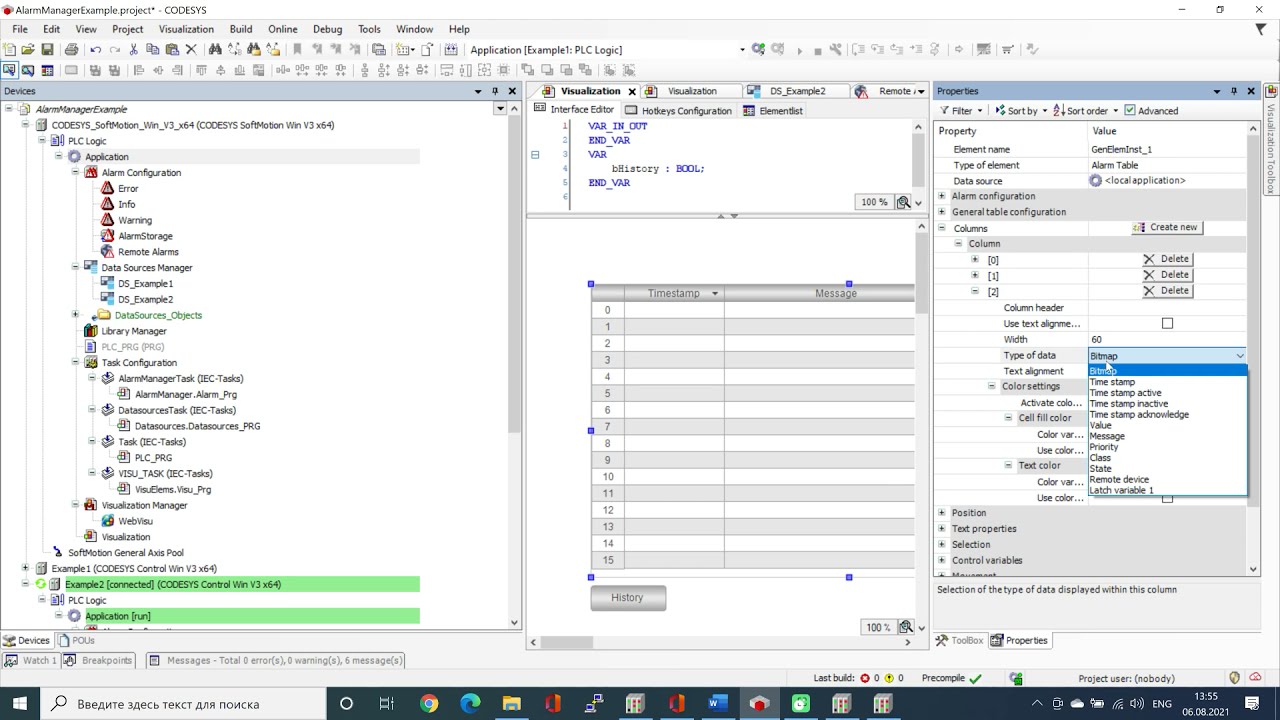Expand the Text properties group
The height and width of the screenshot is (720, 1280).
click(942, 528)
